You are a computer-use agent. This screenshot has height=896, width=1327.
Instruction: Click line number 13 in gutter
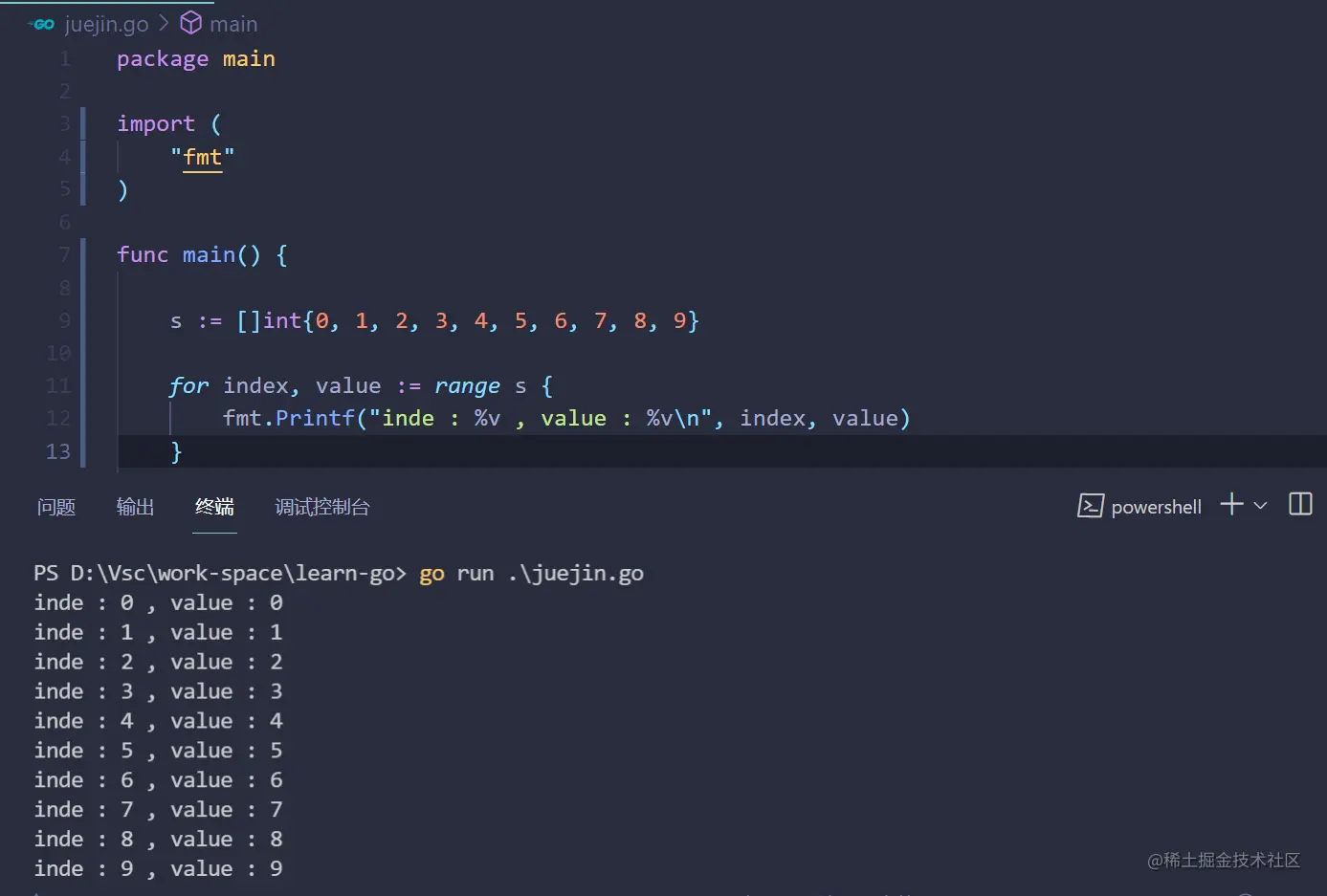(58, 451)
